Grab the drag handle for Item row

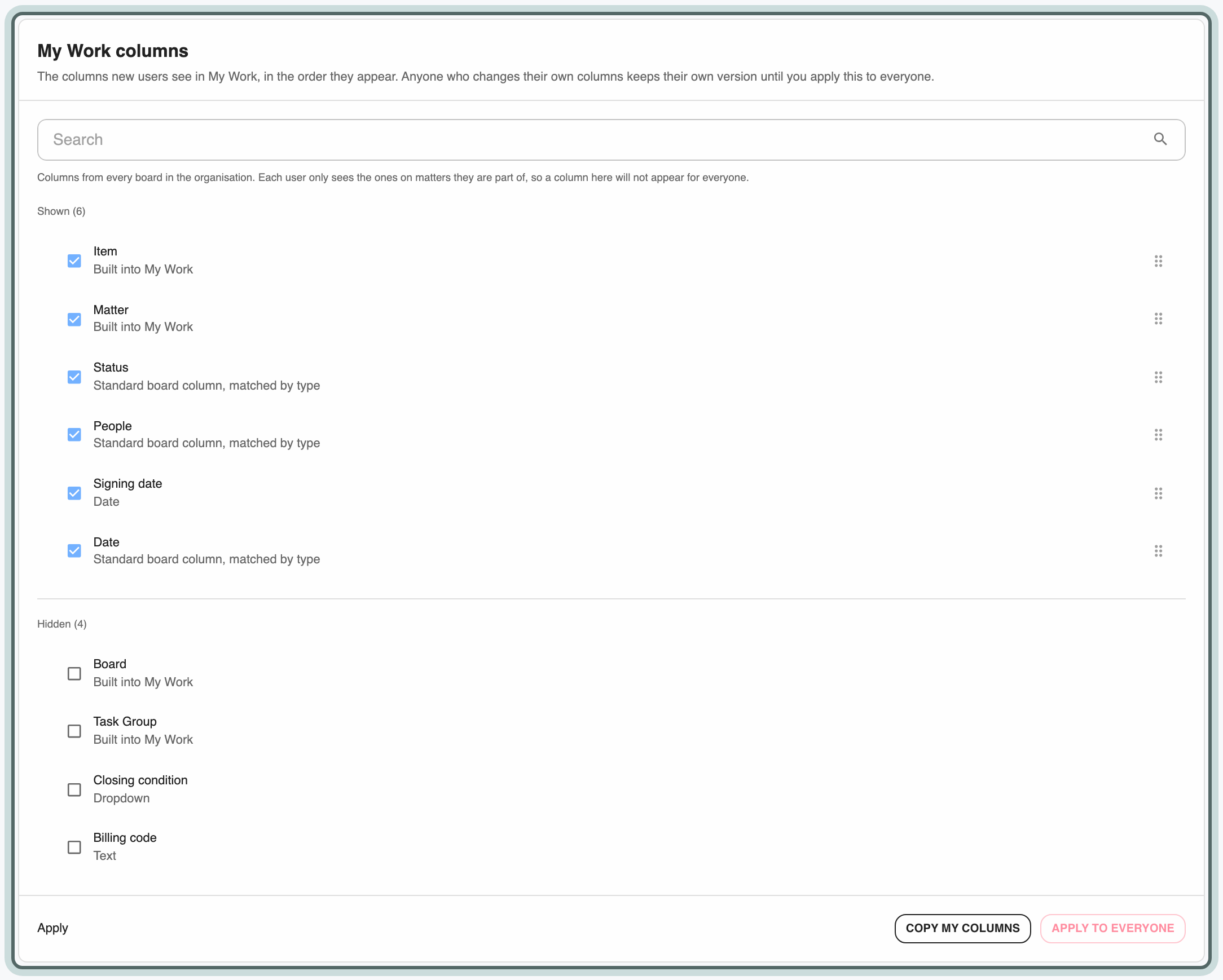(x=1158, y=261)
